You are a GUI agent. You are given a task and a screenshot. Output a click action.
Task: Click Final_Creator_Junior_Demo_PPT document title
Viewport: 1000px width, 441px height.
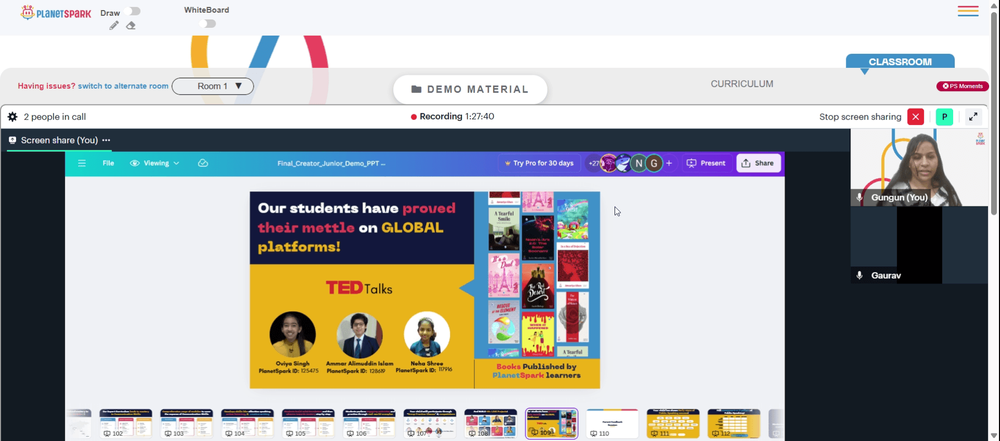pos(331,163)
